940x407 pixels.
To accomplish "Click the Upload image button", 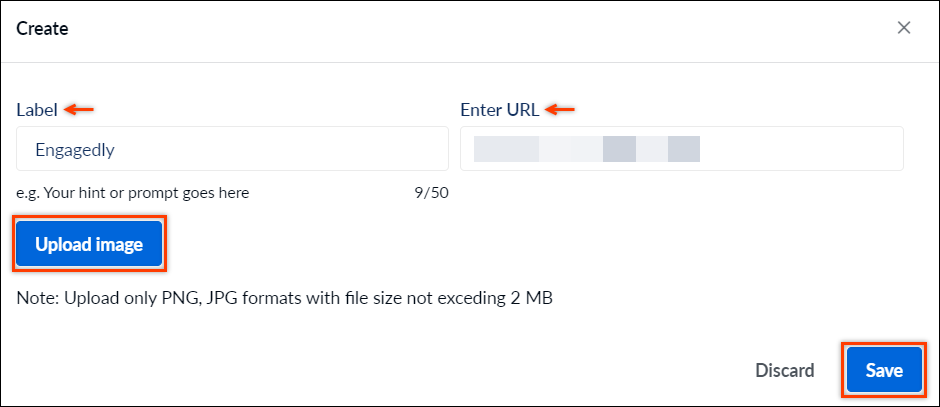I will tap(89, 244).
